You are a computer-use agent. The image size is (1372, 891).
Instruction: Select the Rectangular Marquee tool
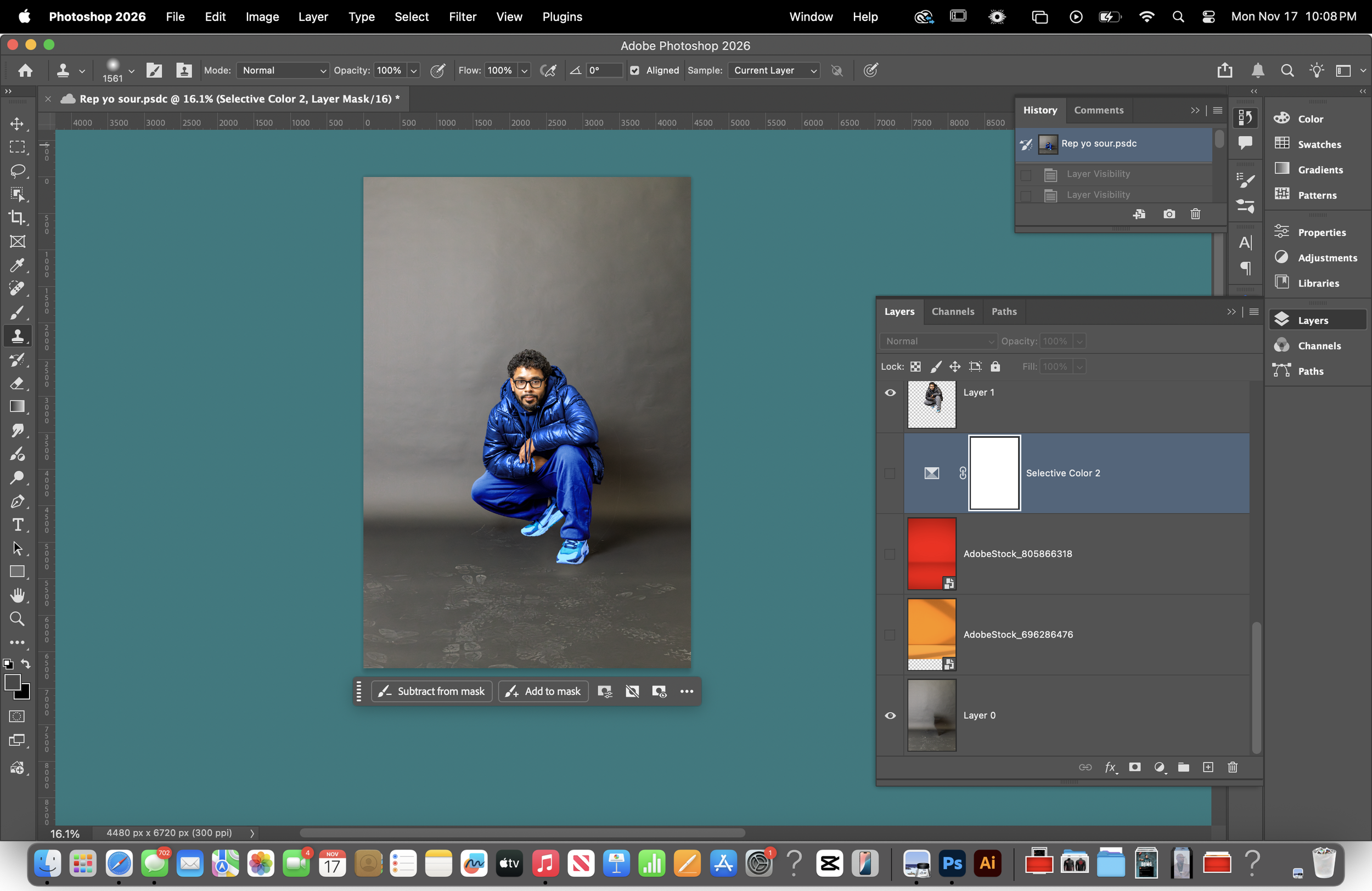[18, 148]
